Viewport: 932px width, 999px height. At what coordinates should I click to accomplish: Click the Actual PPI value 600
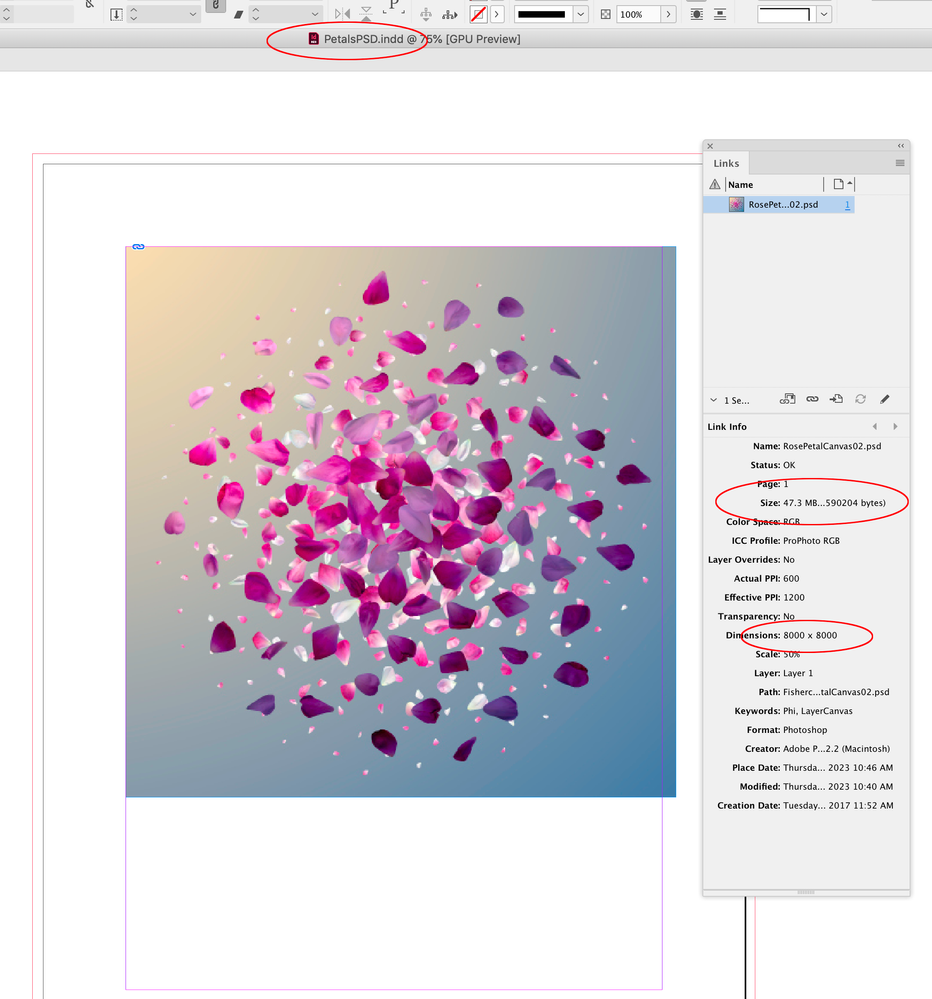click(791, 579)
